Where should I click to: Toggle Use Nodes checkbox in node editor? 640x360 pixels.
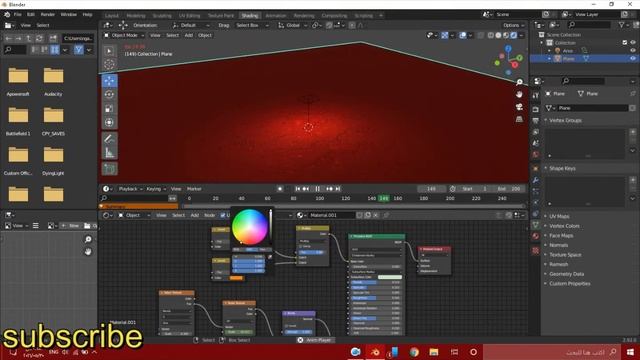click(x=223, y=215)
